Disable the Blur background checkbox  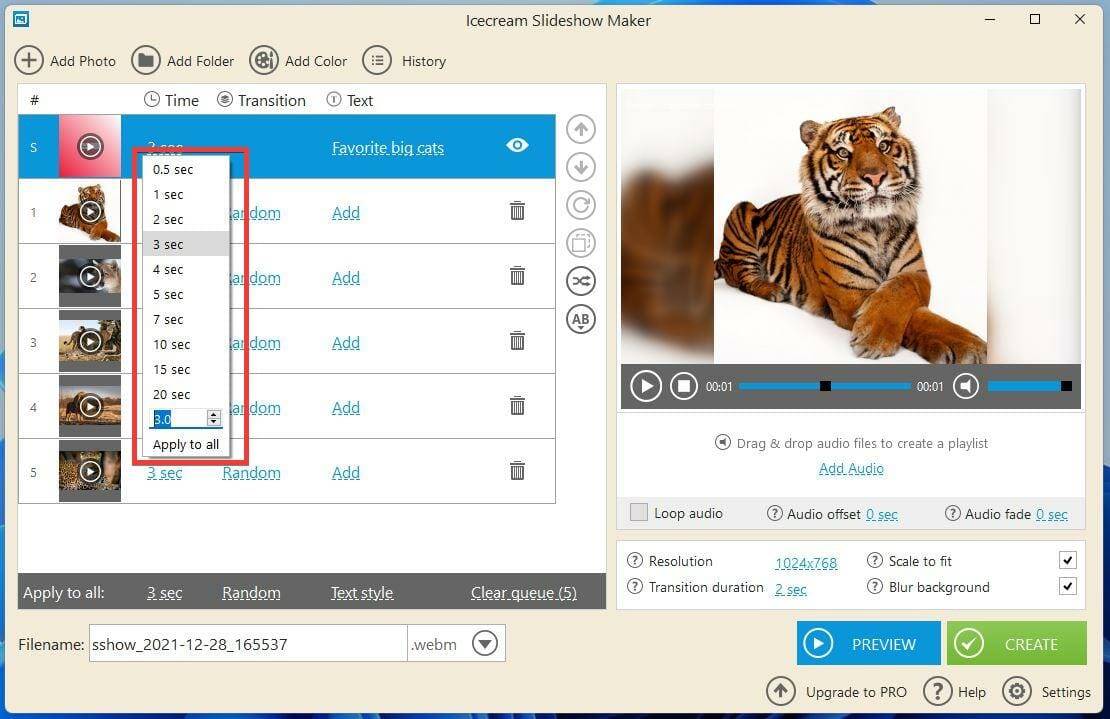point(1068,587)
